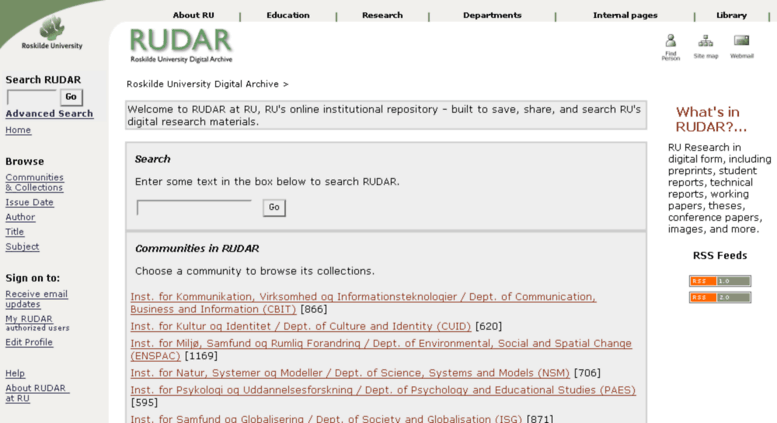This screenshot has width=777, height=423.
Task: Click the "What's in RUDAR?..." heading
Action: pyautogui.click(x=711, y=119)
